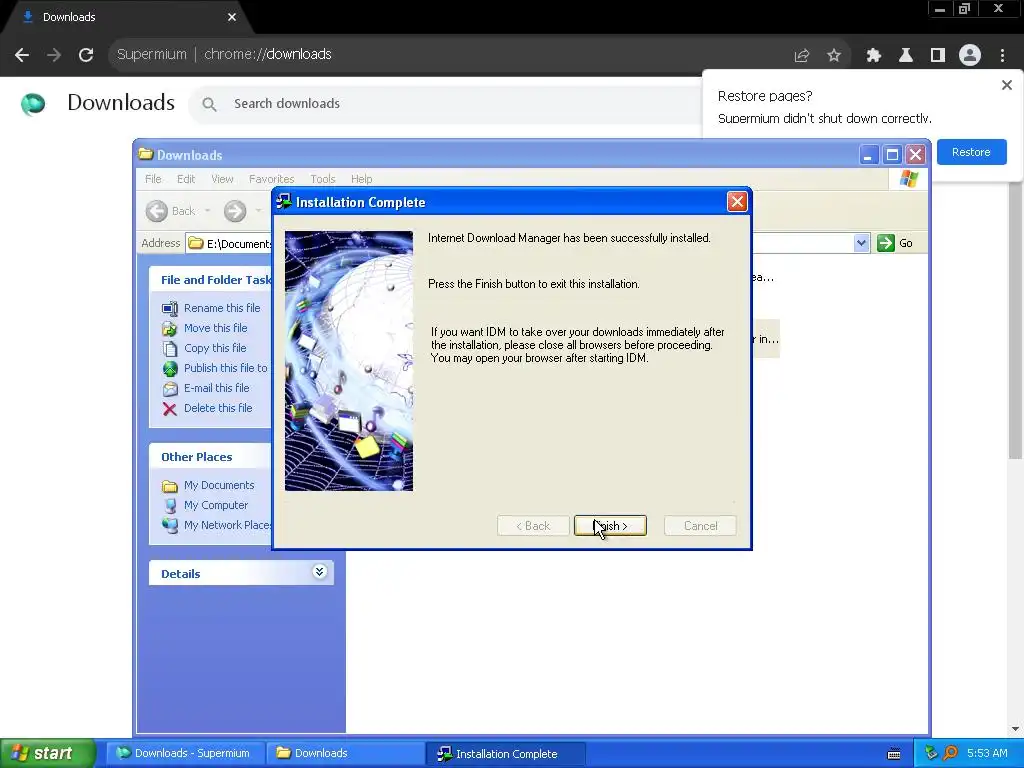Click the explorer Forward arrow button
Viewport: 1024px width, 768px height.
tap(235, 211)
